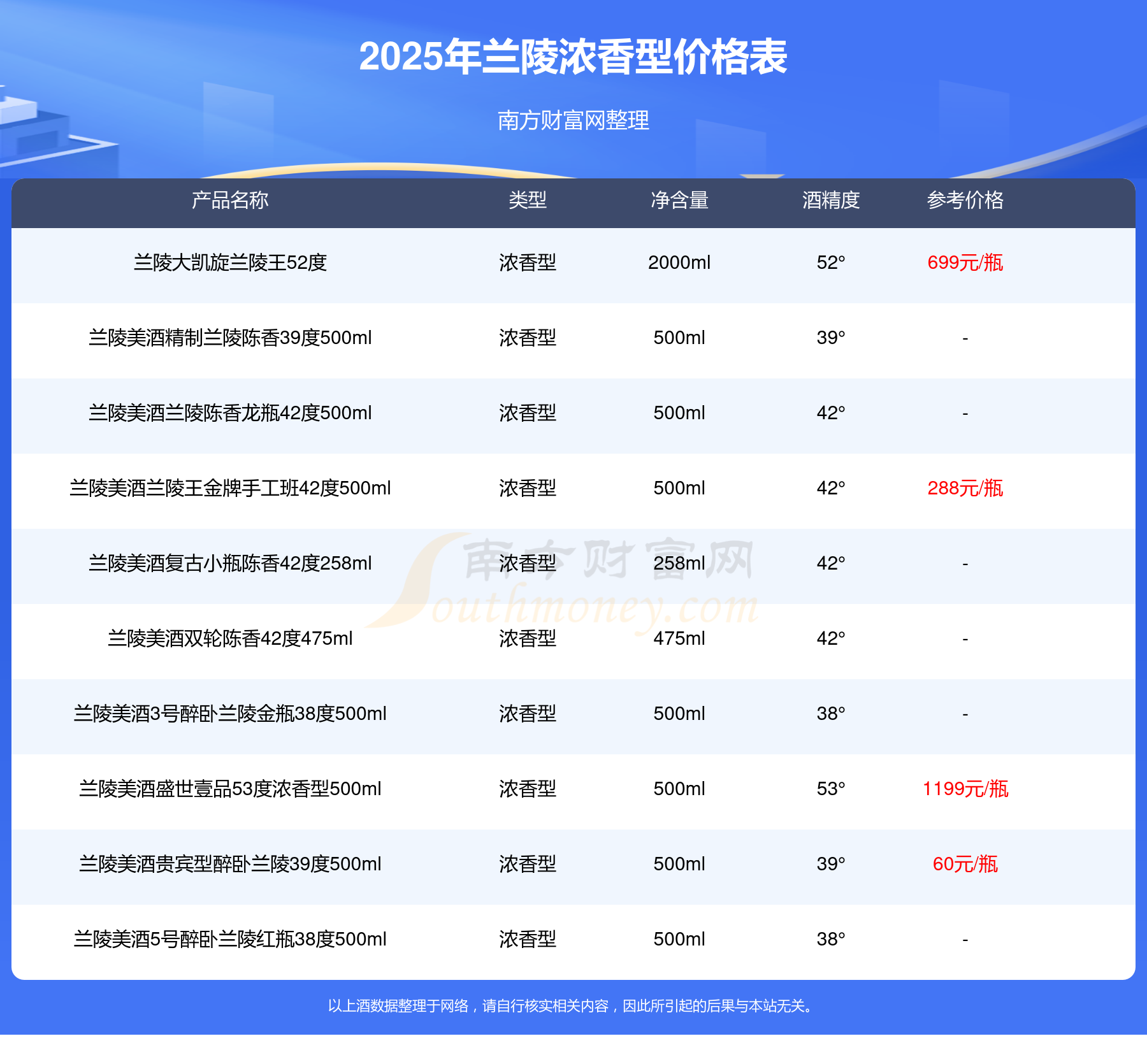Click the 参考价格 column header
This screenshot has width=1147, height=1064.
965,200
